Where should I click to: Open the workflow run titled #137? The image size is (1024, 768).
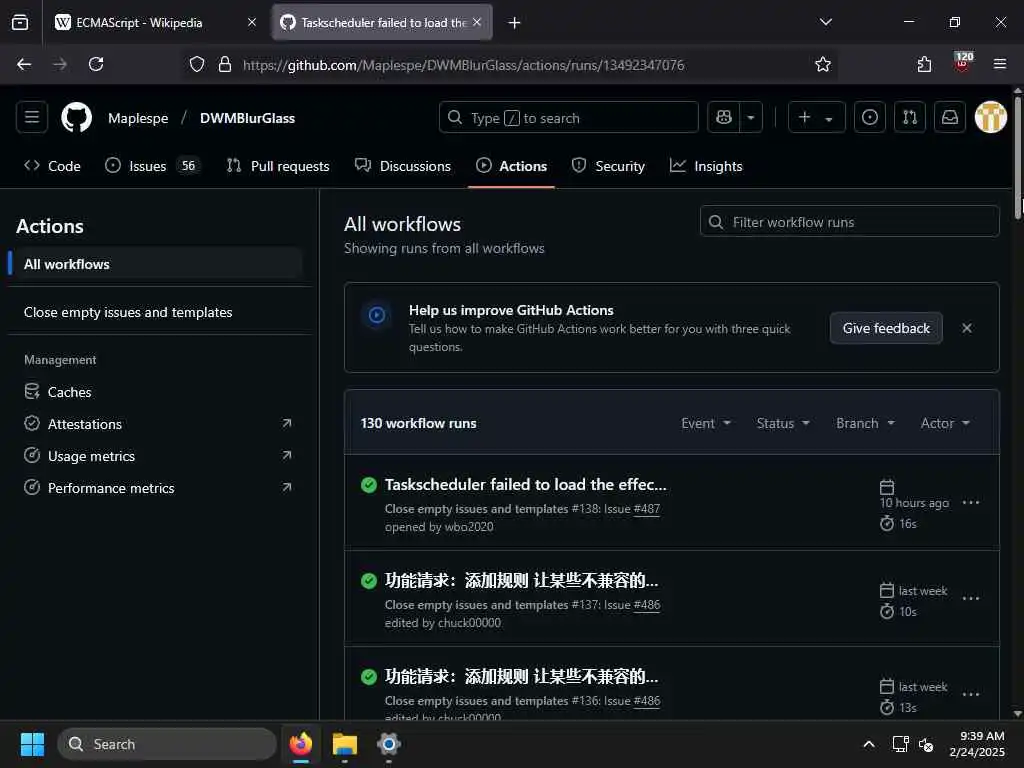click(x=521, y=581)
